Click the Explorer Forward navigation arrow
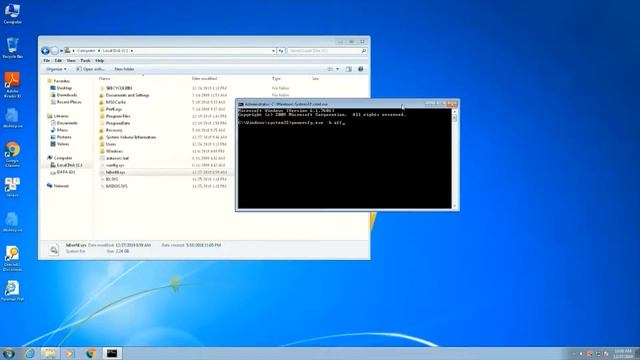Viewport: 640px width, 360px height. pos(55,51)
